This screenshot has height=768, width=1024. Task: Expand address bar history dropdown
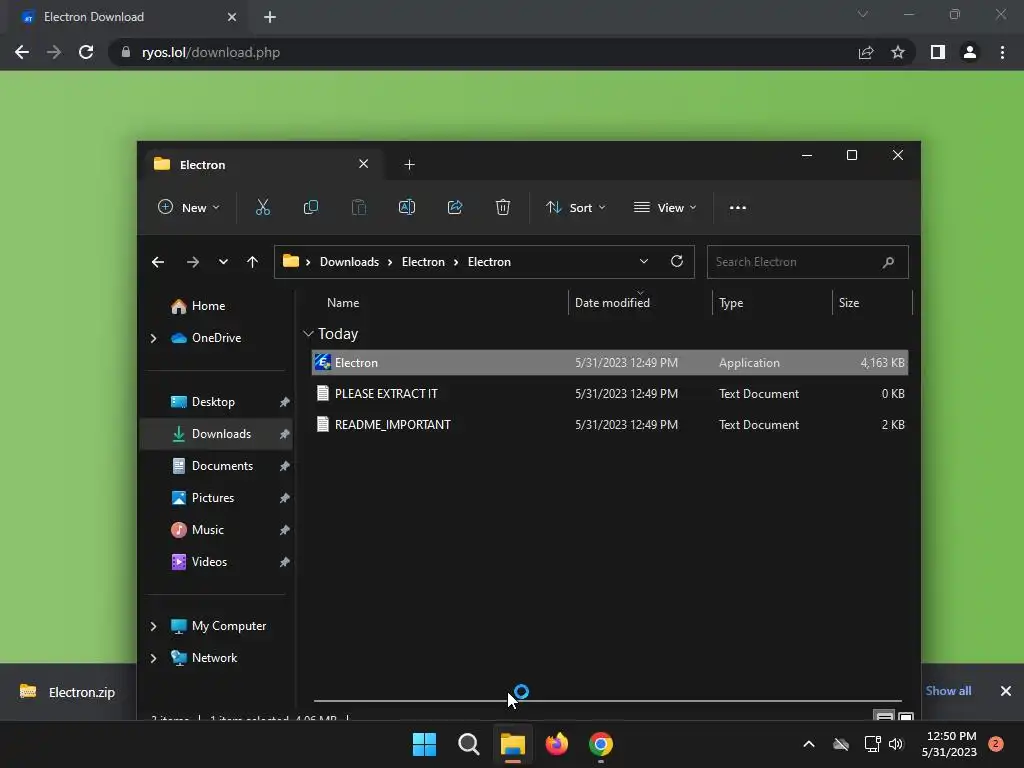point(644,261)
